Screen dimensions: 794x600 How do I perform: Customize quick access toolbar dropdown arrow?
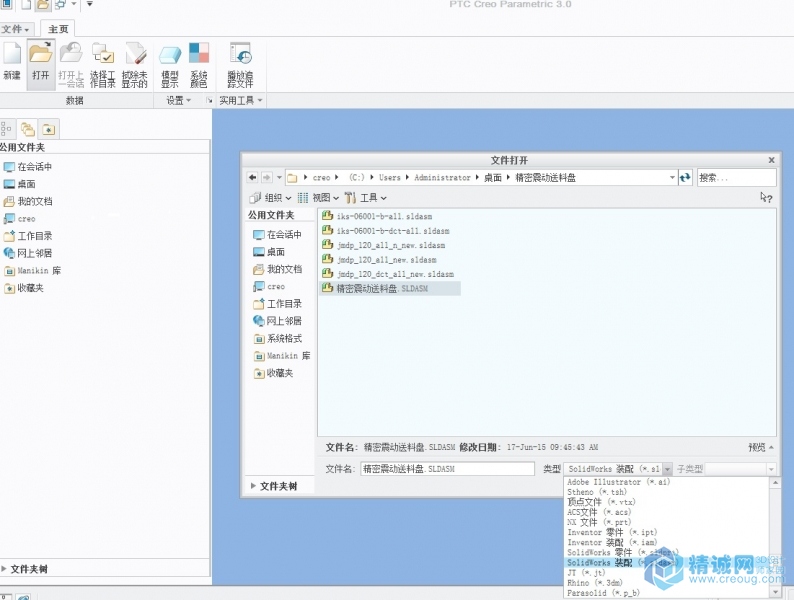tap(90, 4)
